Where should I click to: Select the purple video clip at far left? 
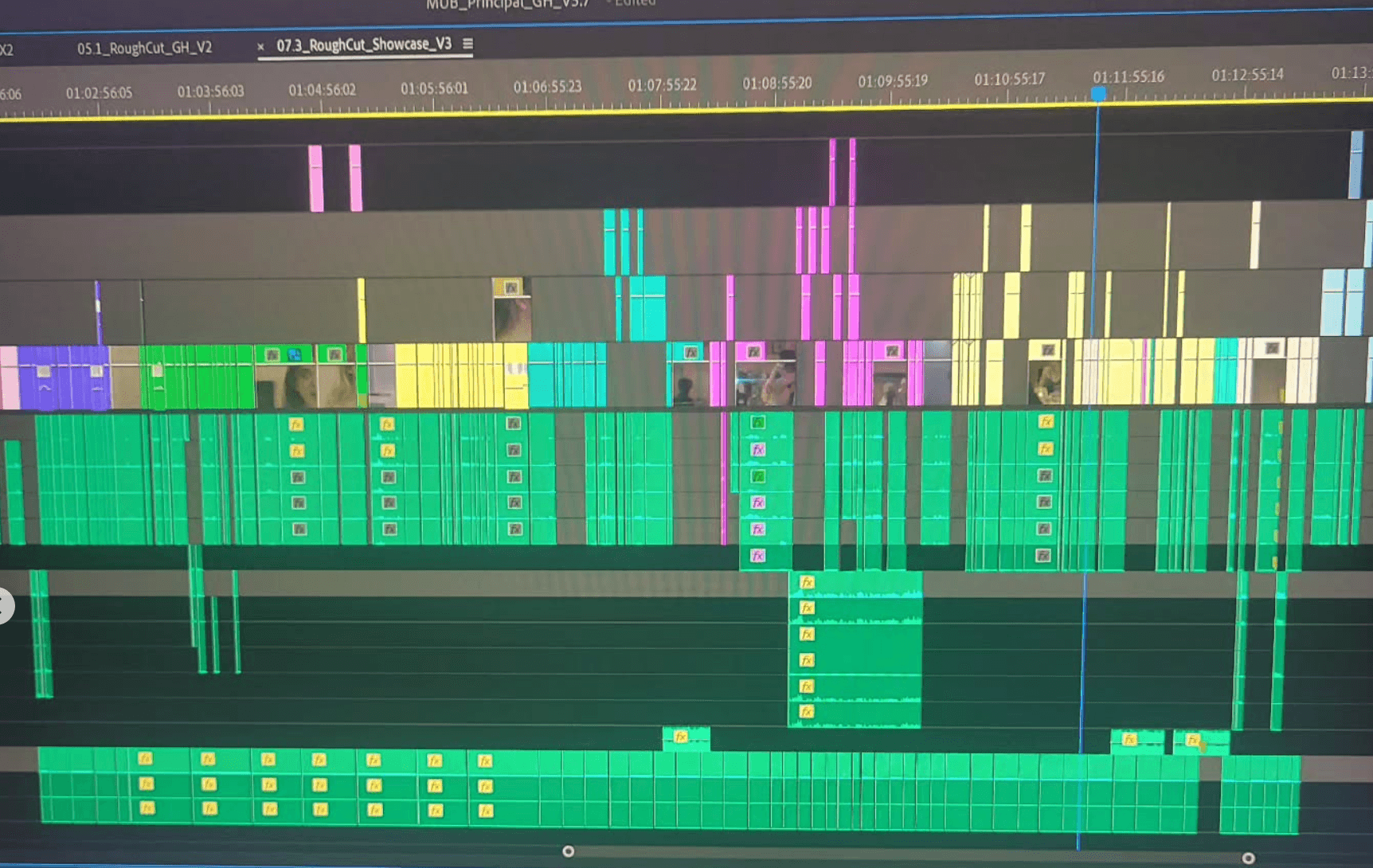coord(64,377)
